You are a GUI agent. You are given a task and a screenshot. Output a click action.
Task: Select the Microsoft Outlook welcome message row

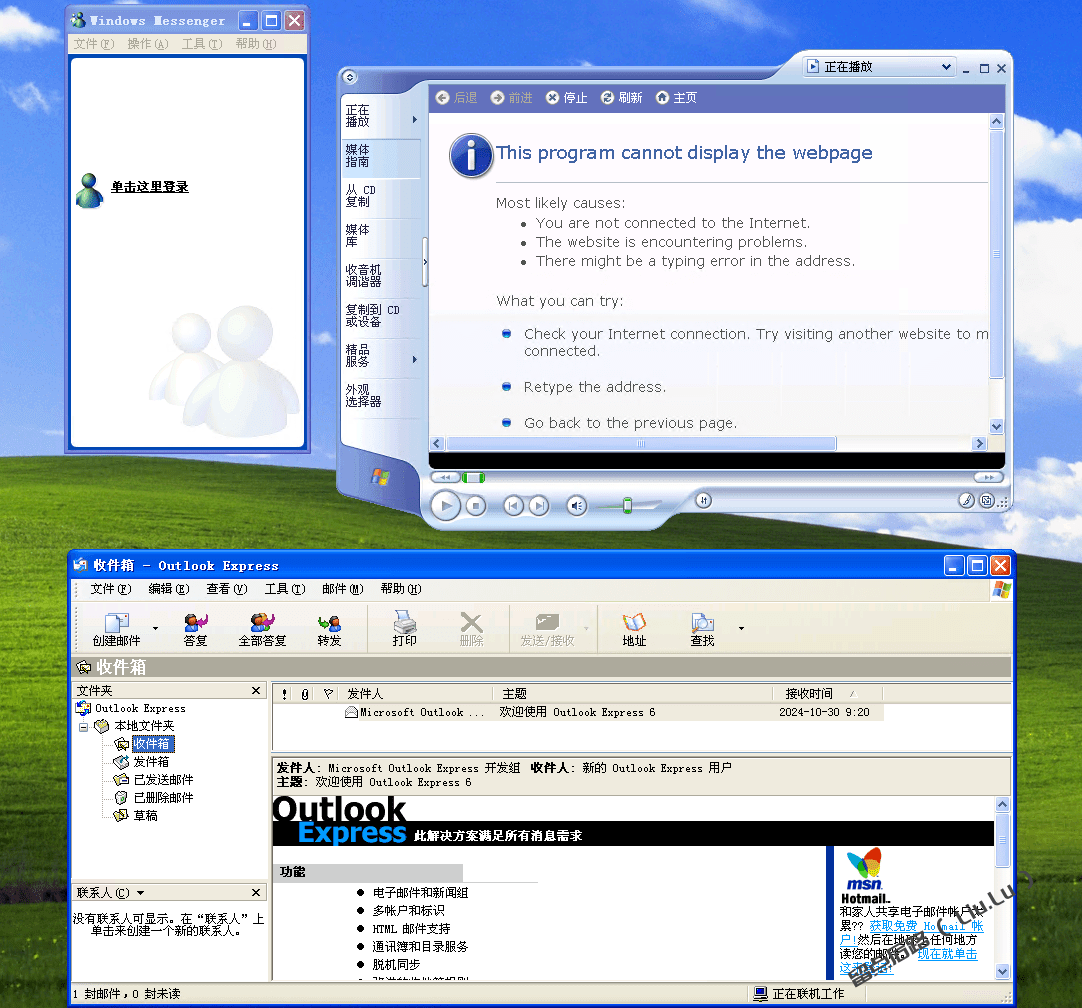[578, 713]
